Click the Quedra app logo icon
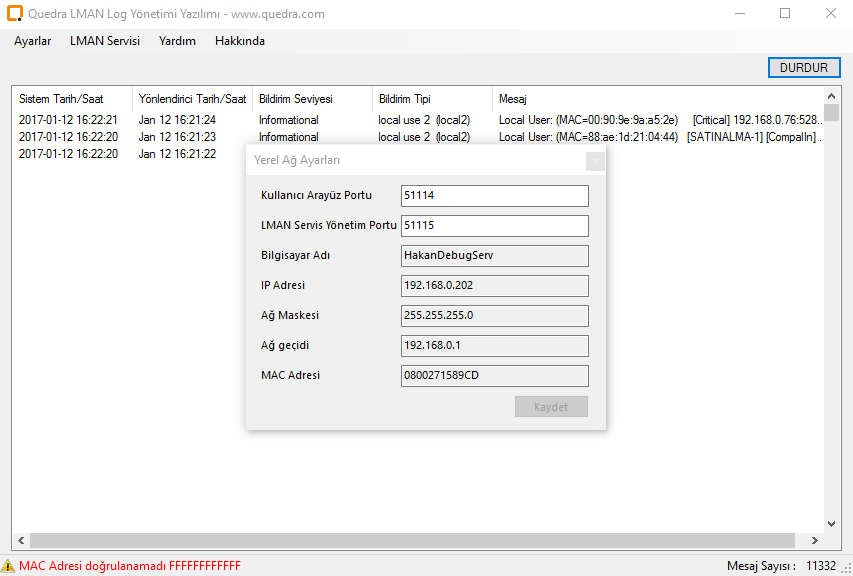Screen dimensions: 853x576 click(x=14, y=14)
